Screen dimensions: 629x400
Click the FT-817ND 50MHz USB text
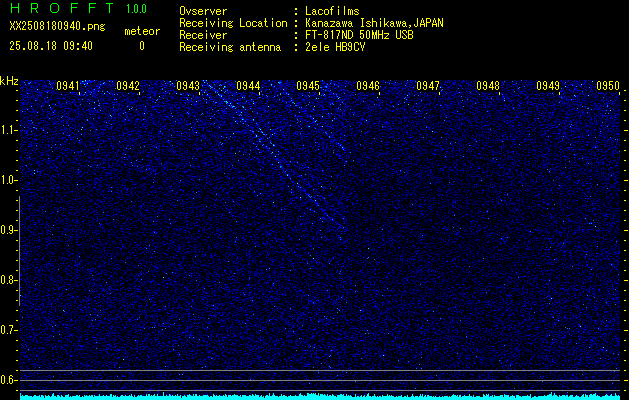359,35
